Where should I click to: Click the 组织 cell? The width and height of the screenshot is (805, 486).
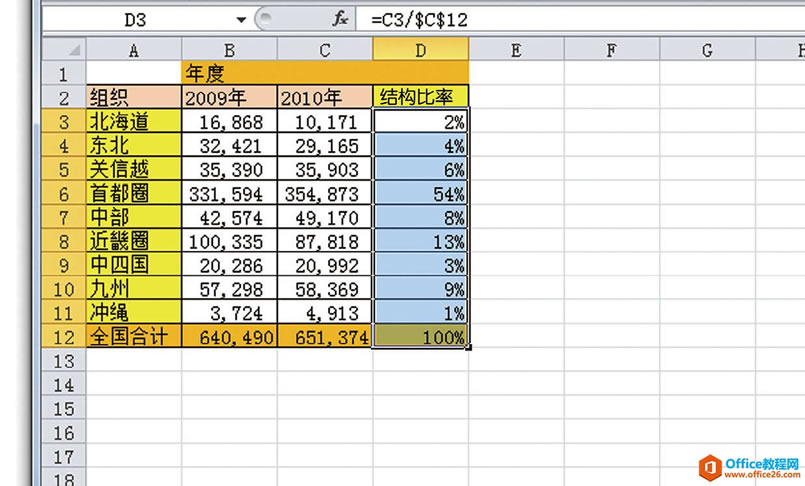click(133, 97)
